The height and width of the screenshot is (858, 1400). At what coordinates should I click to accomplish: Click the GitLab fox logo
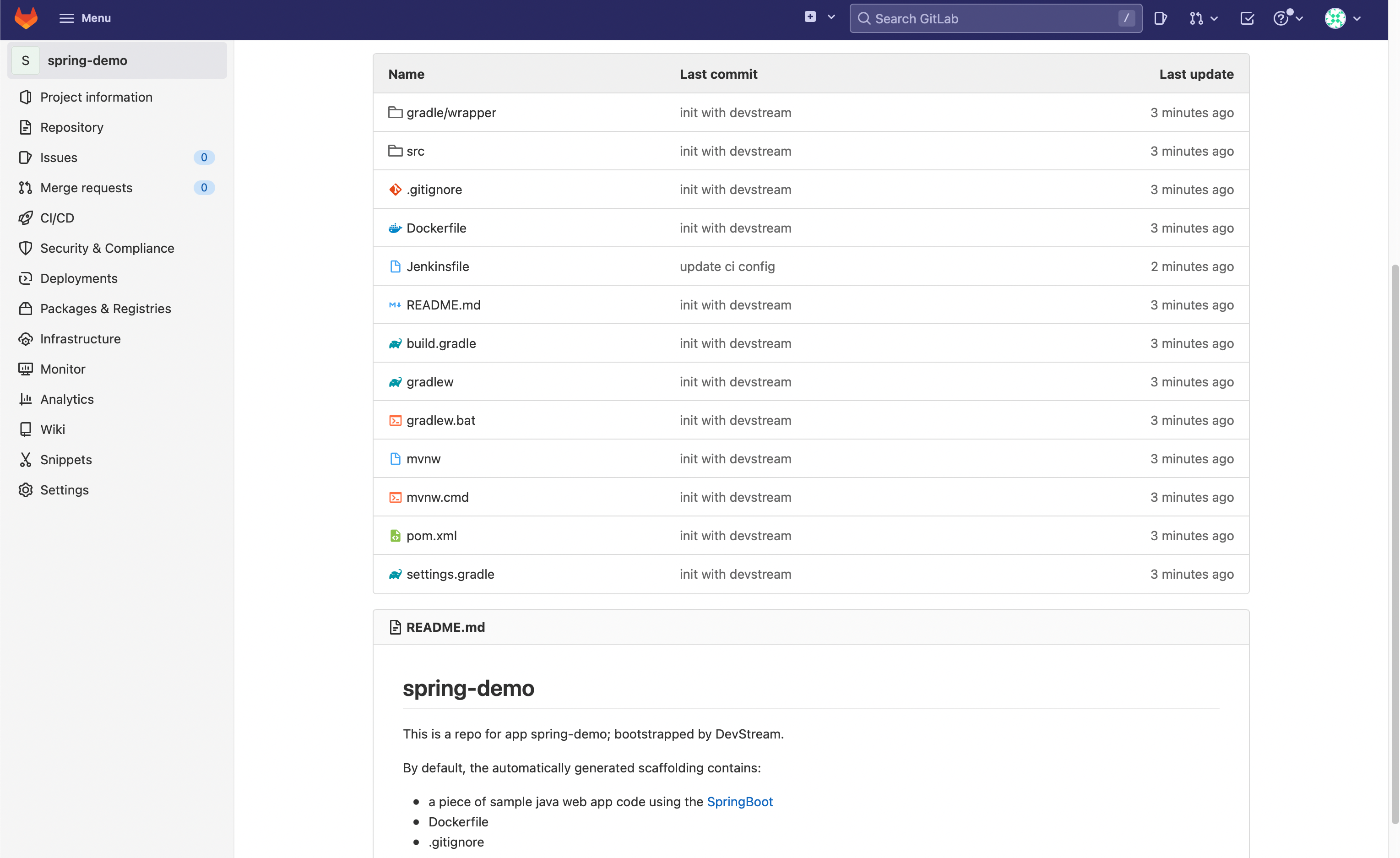[26, 18]
